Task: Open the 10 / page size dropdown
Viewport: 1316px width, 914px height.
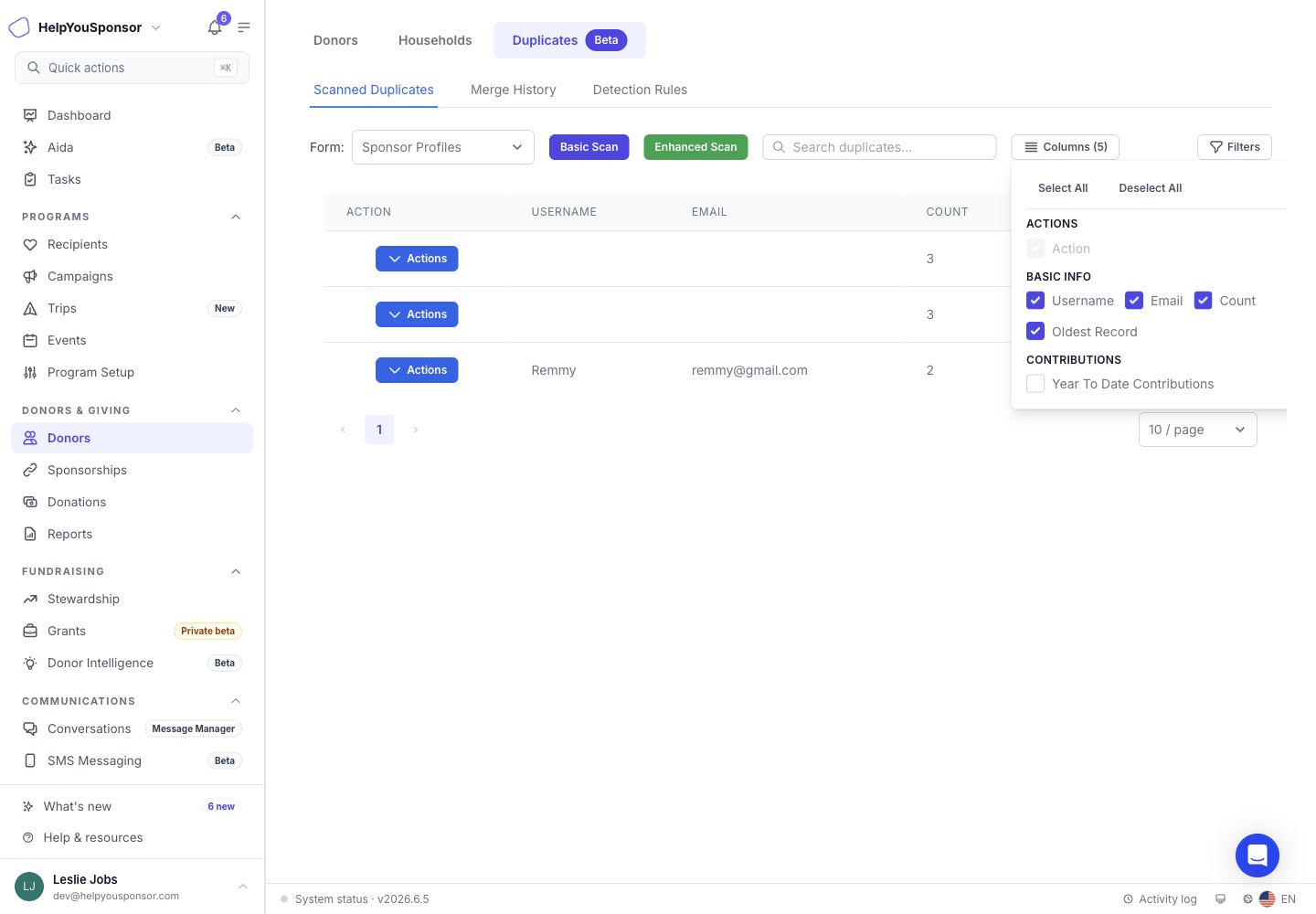Action: (1198, 430)
